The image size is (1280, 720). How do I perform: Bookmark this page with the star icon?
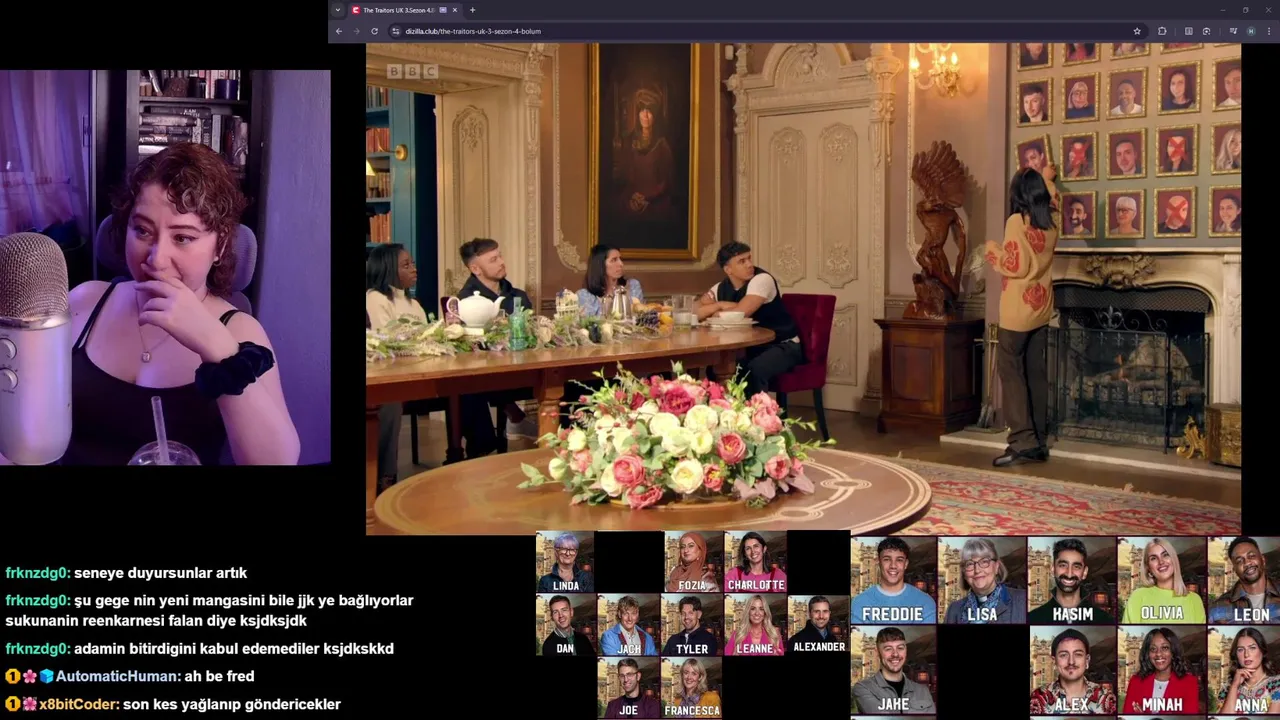pyautogui.click(x=1137, y=31)
